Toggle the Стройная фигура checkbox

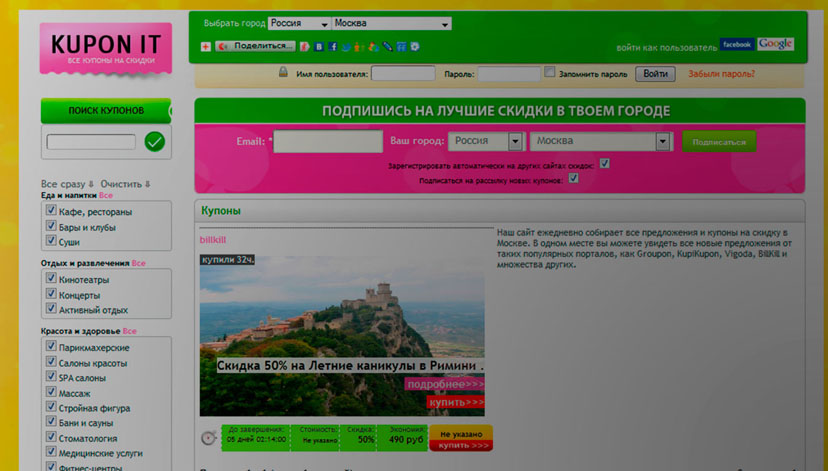51,406
